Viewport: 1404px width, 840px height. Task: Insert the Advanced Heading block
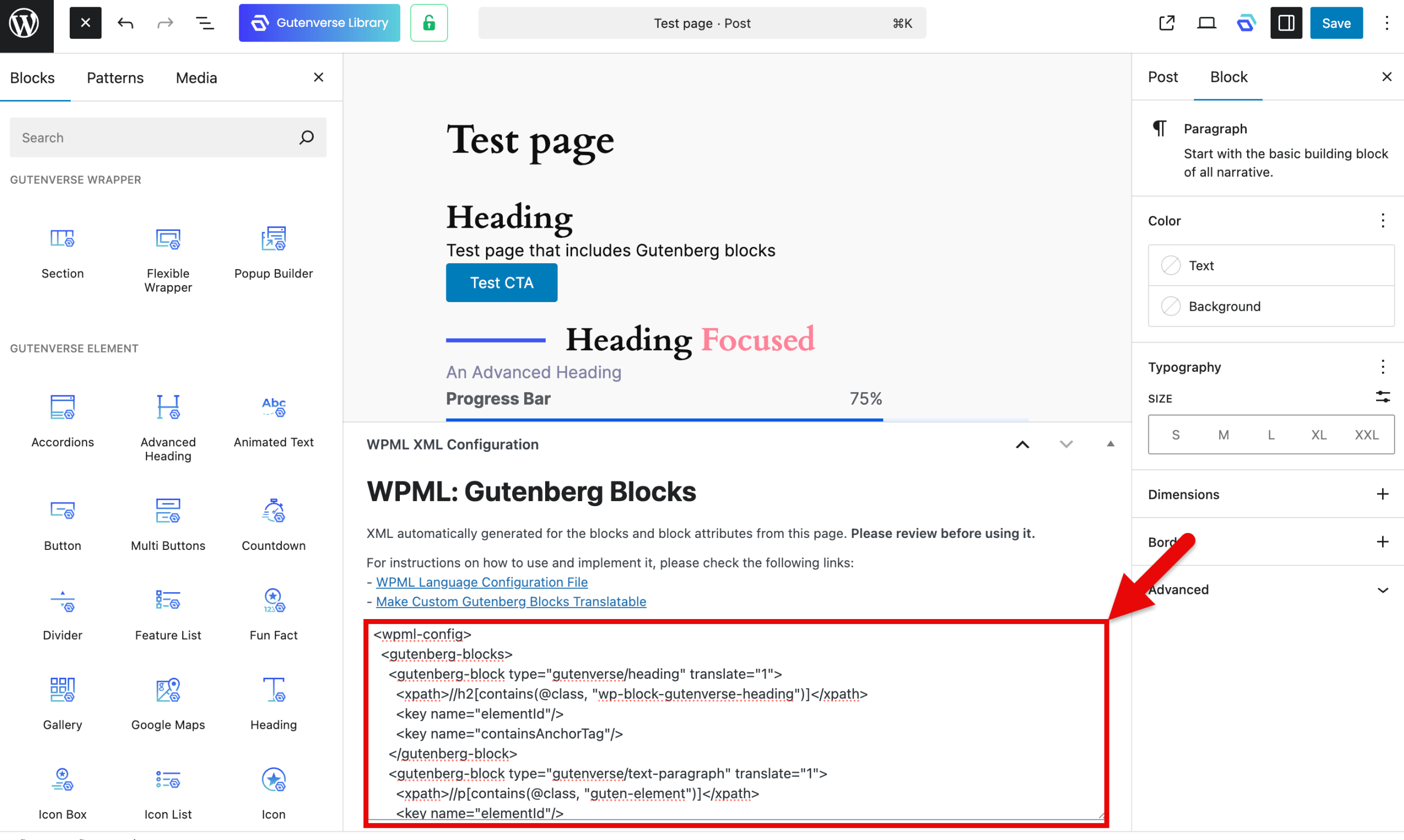pos(168,428)
